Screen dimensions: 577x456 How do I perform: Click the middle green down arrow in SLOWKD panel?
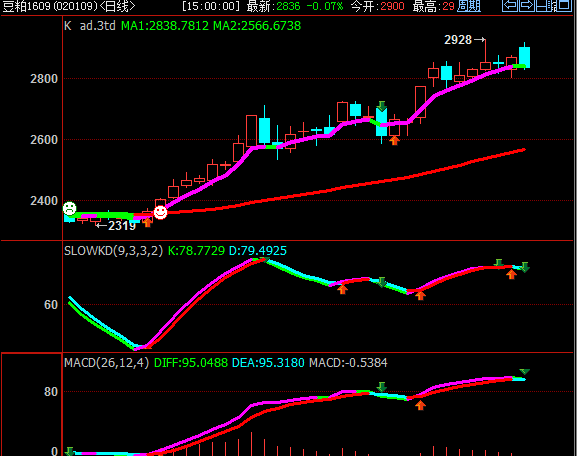click(382, 283)
